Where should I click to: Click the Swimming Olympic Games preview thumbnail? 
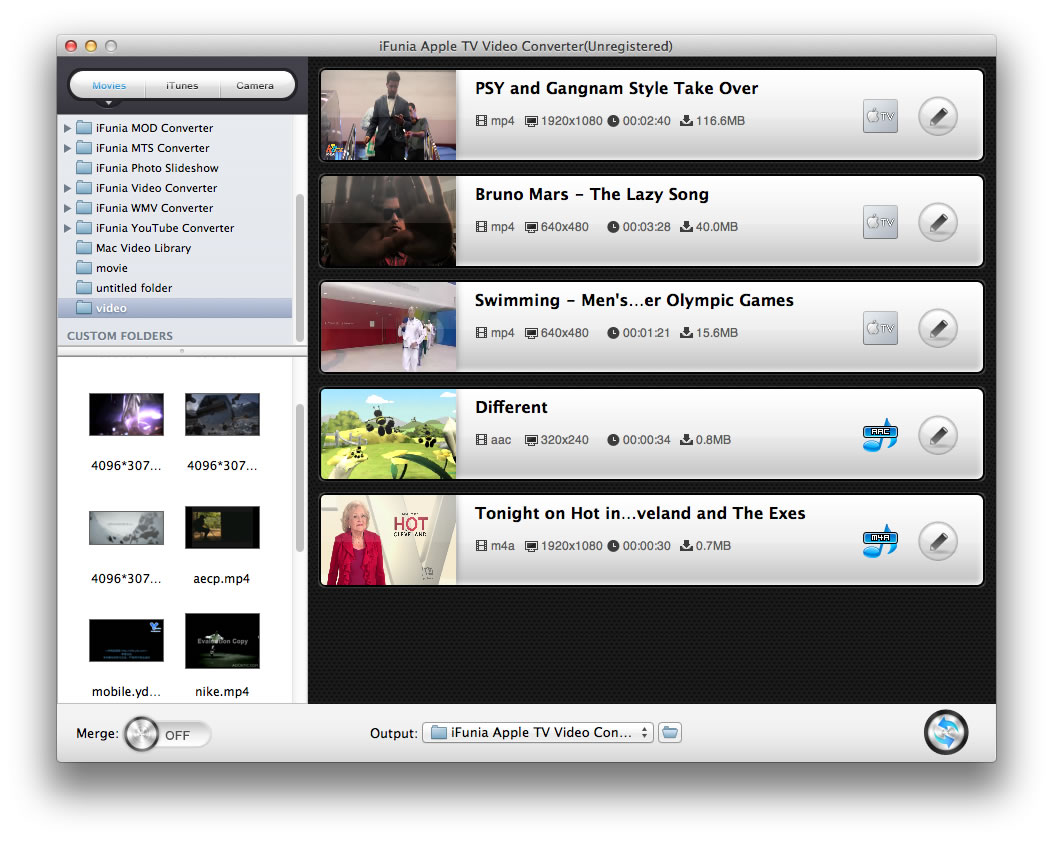point(389,328)
